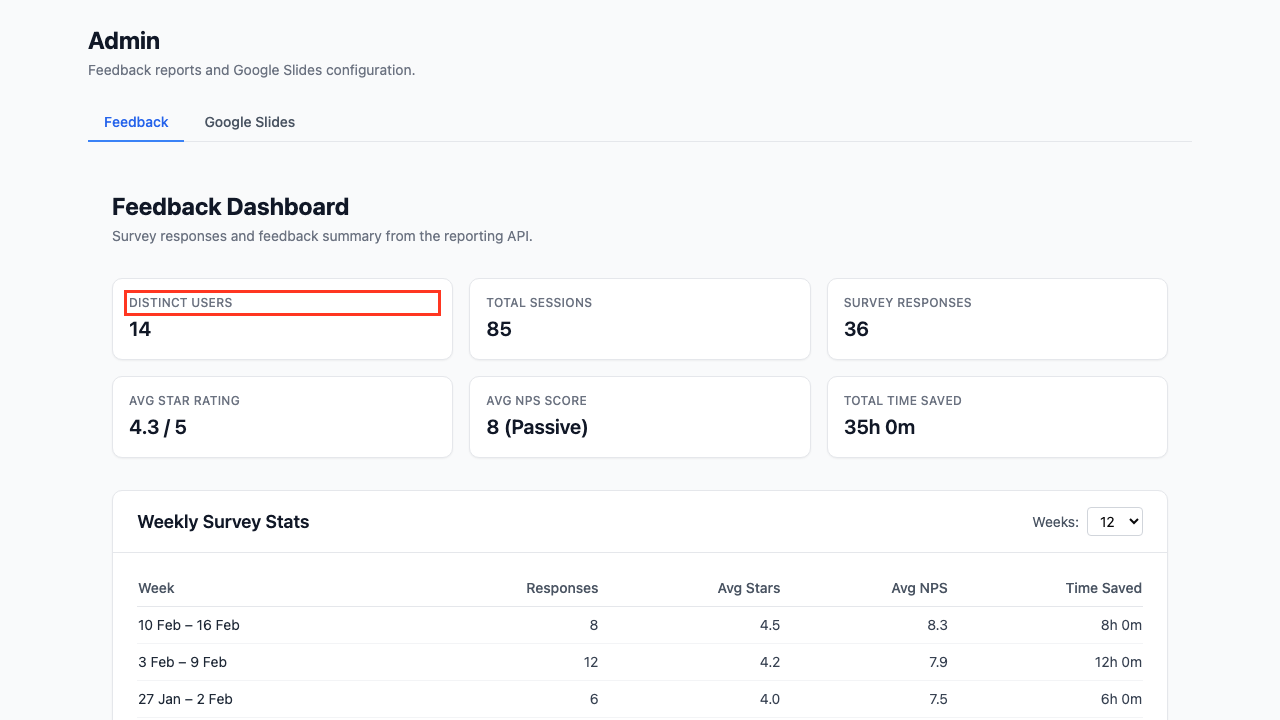Click the Admin page heading
Viewport: 1280px width, 720px height.
(x=124, y=41)
